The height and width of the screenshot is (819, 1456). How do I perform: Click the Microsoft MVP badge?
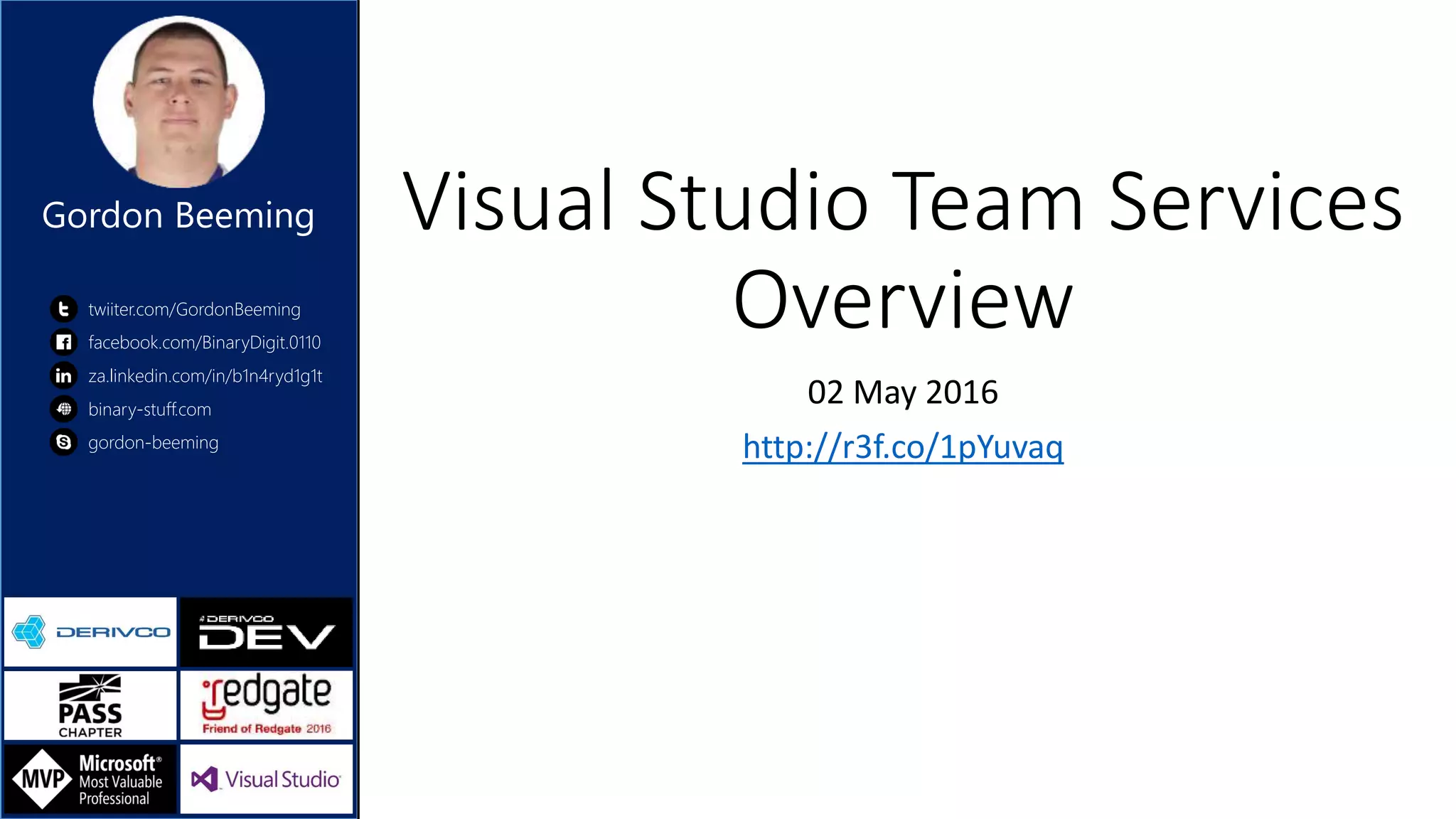coord(90,779)
